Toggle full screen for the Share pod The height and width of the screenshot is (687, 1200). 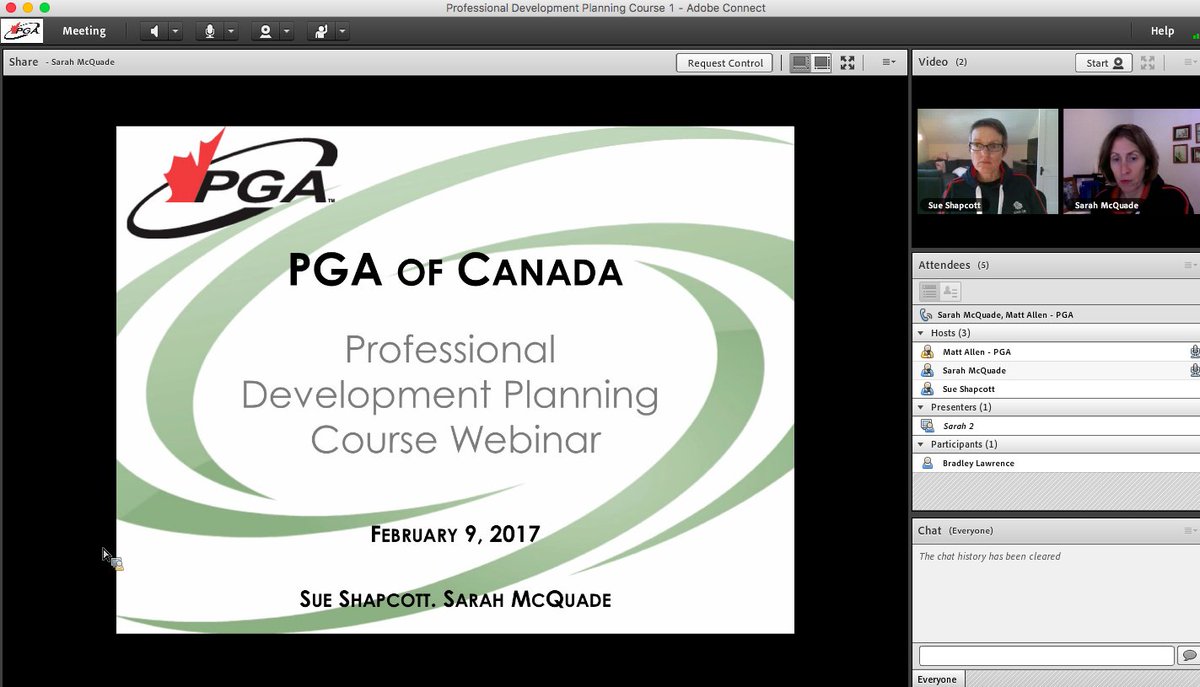[848, 62]
